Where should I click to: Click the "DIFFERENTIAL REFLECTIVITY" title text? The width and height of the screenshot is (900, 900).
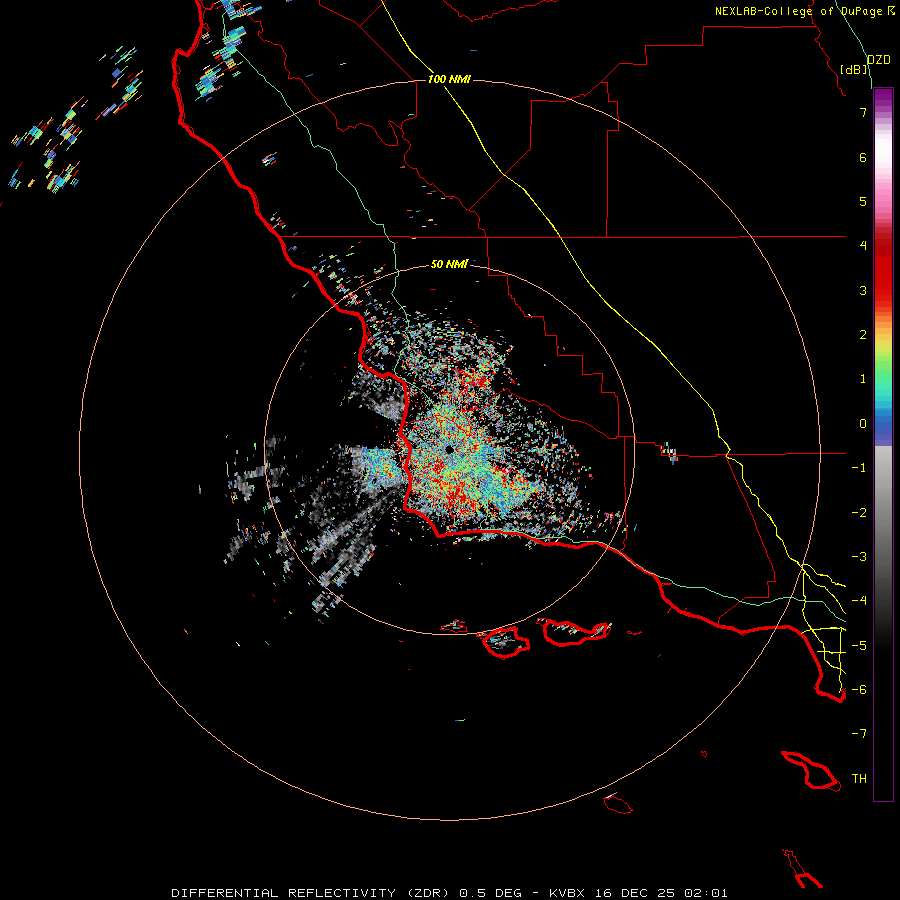284,893
